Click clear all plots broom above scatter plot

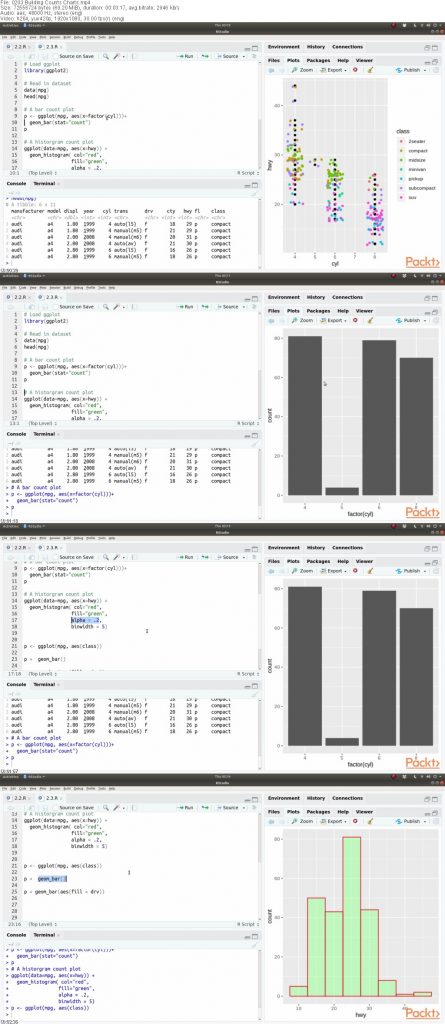point(370,69)
